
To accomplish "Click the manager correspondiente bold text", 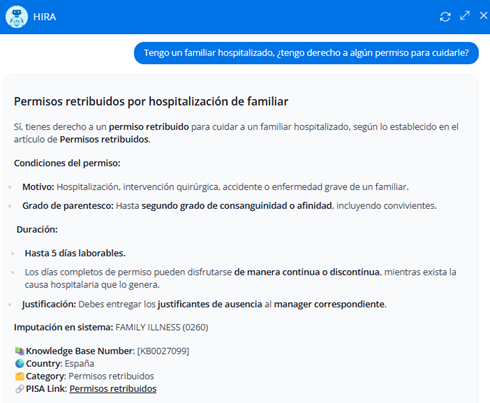I will pos(329,304).
